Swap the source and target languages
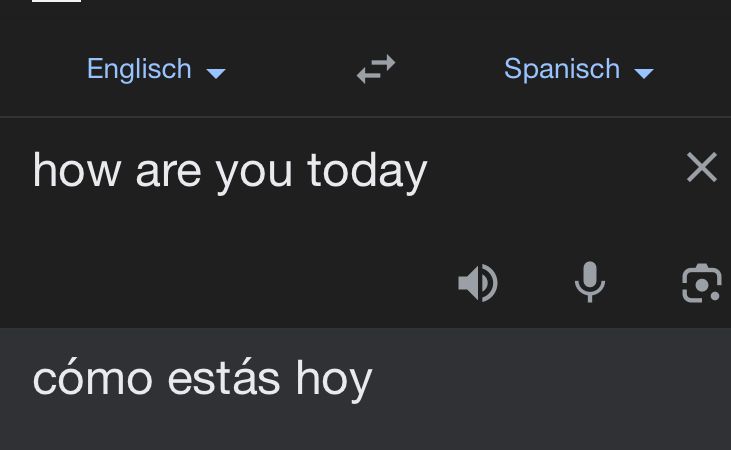 376,69
